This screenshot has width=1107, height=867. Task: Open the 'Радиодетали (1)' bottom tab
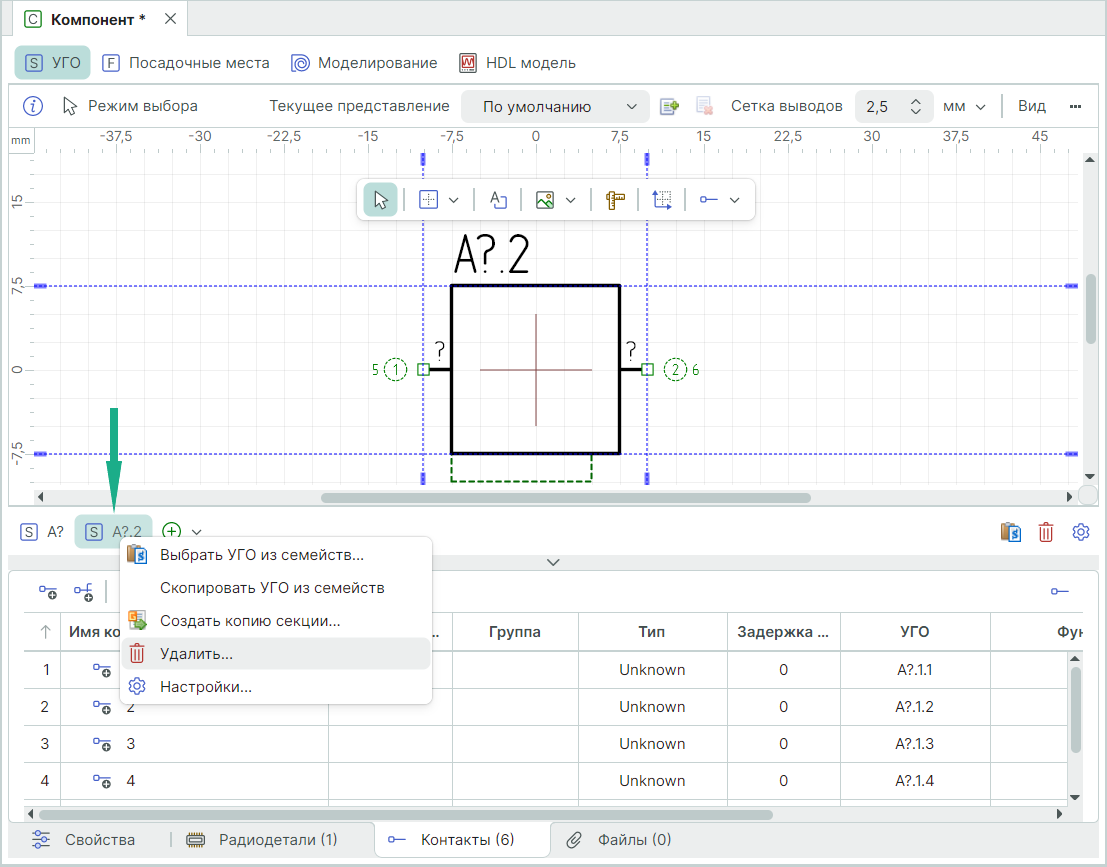(264, 840)
